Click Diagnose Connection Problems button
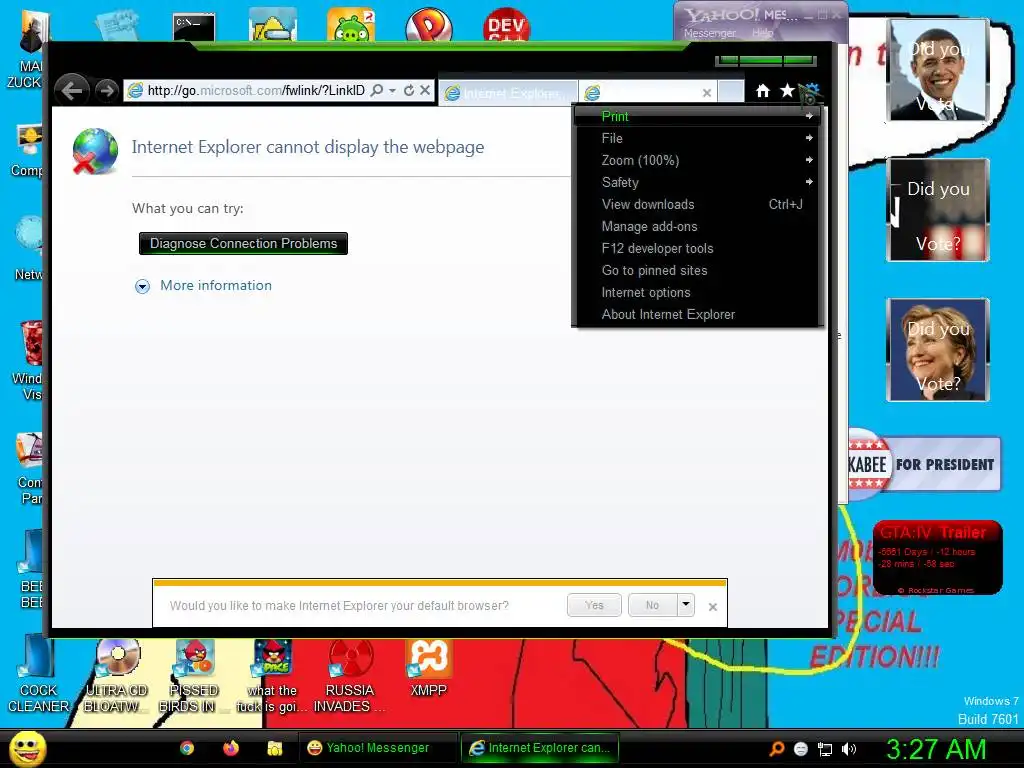Screen dimensions: 1024x768 click(244, 244)
